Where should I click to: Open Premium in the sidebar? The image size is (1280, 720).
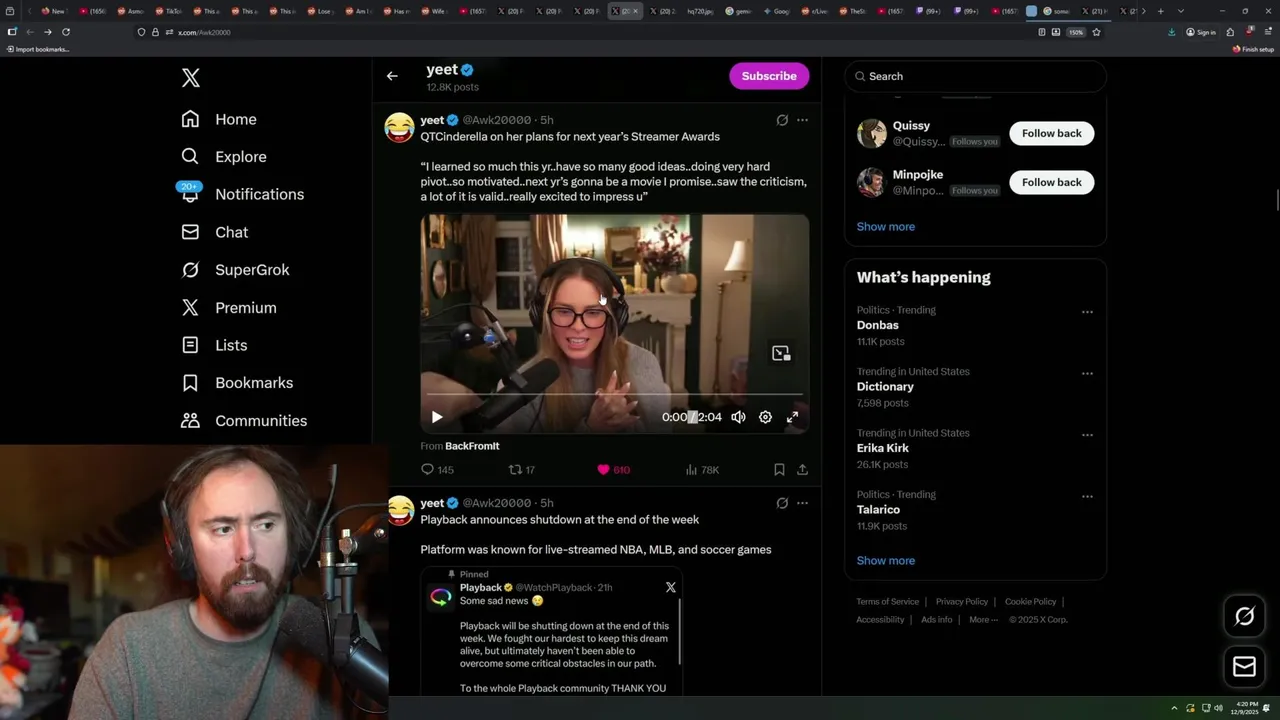(229, 308)
